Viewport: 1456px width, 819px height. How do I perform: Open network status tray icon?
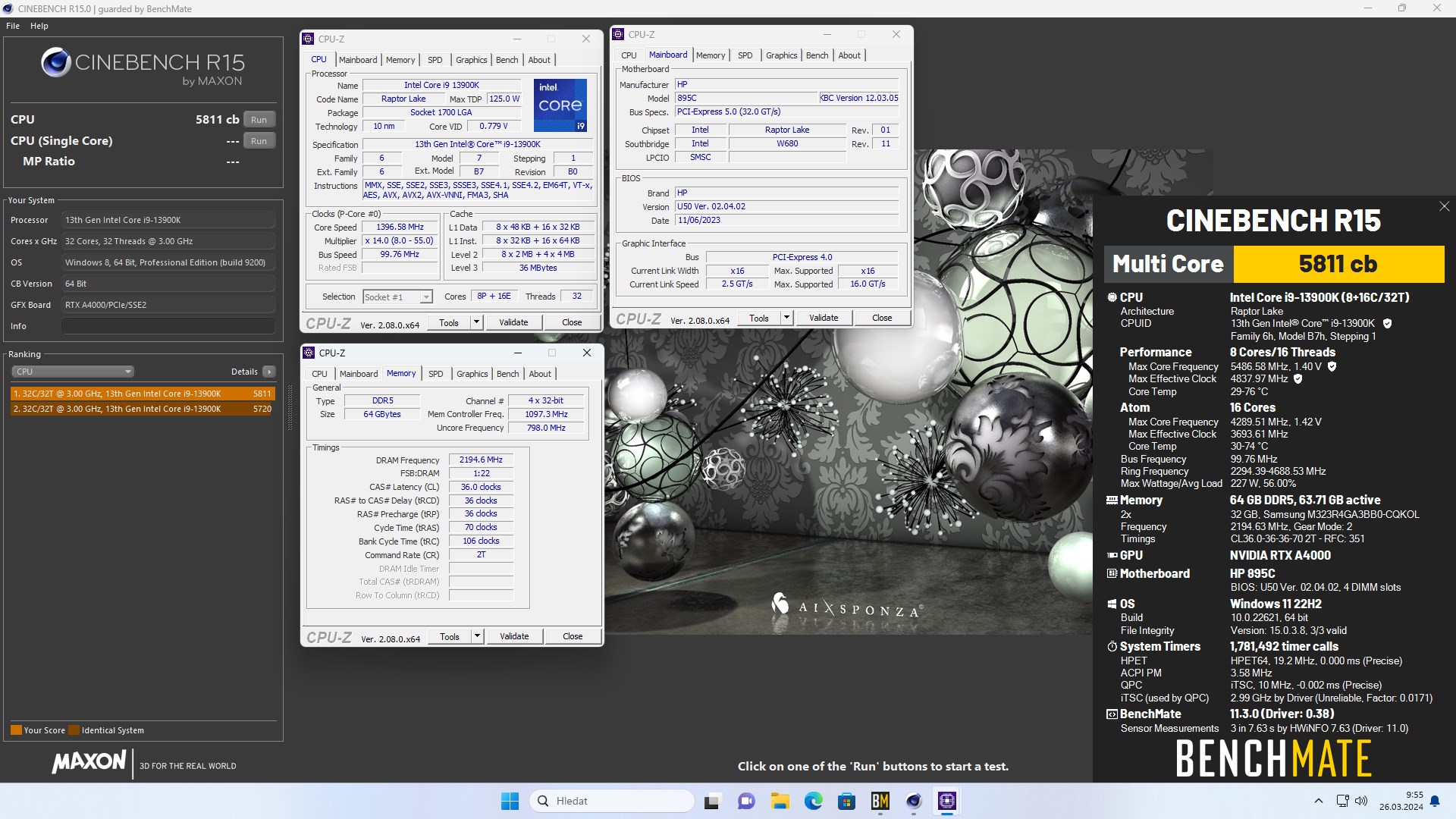tap(1342, 801)
